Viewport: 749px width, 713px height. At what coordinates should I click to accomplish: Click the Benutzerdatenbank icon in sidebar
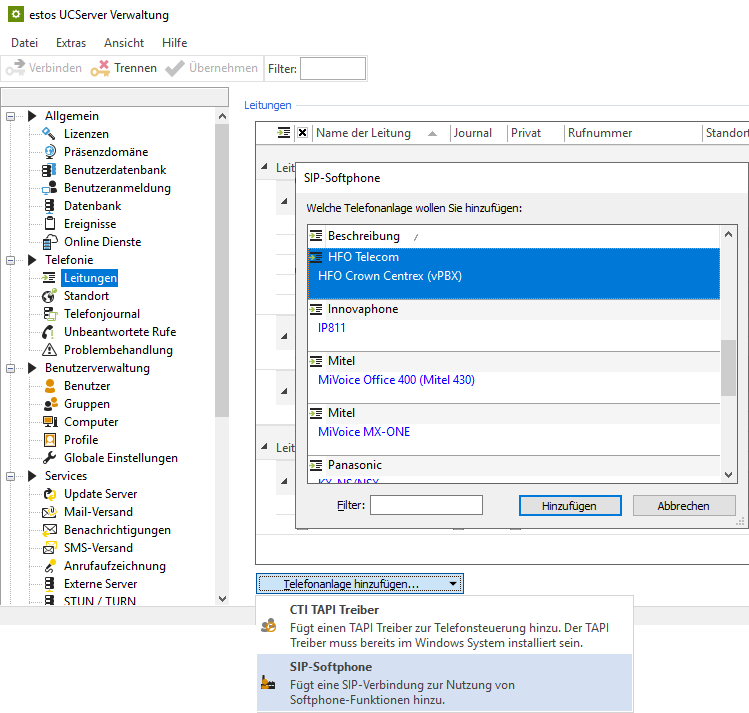(x=49, y=170)
